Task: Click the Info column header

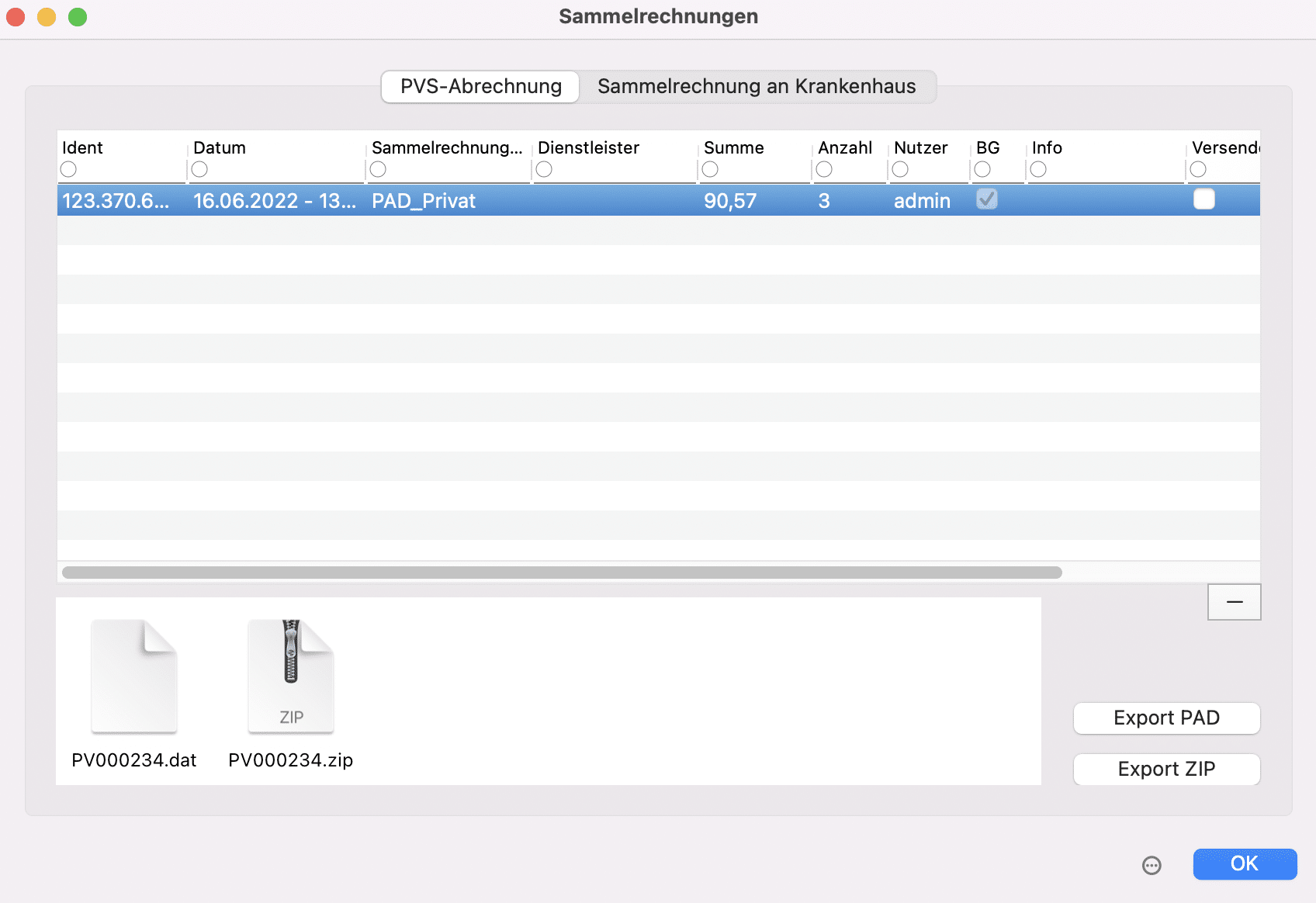Action: point(1047,148)
